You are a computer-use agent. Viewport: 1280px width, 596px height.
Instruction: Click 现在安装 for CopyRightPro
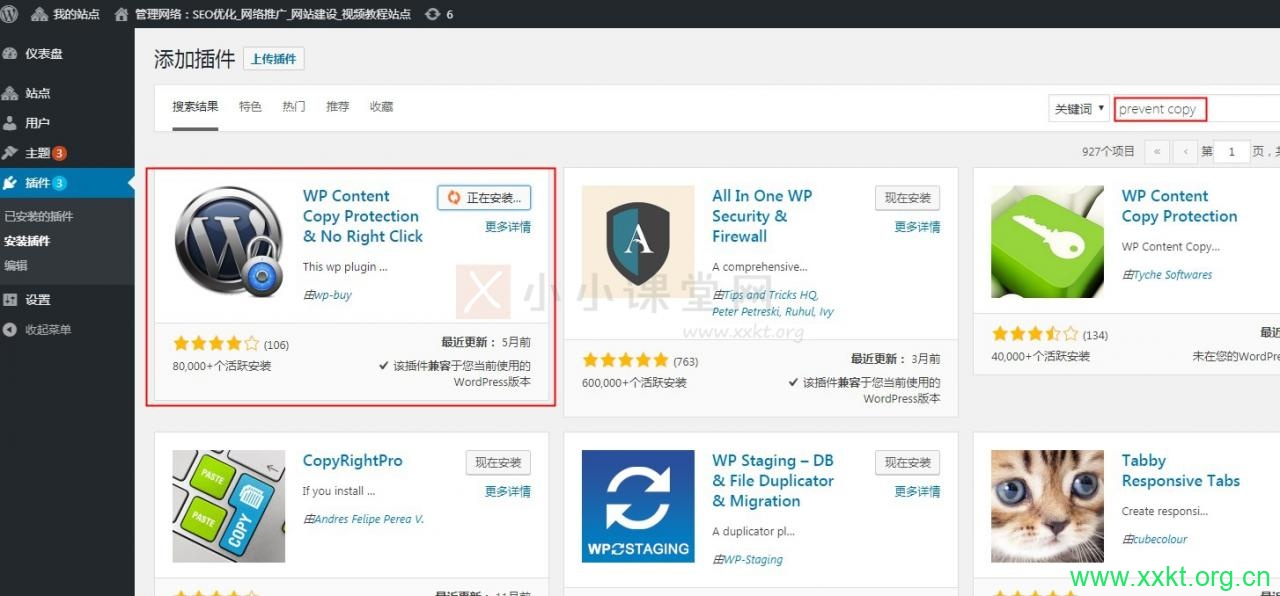(498, 462)
